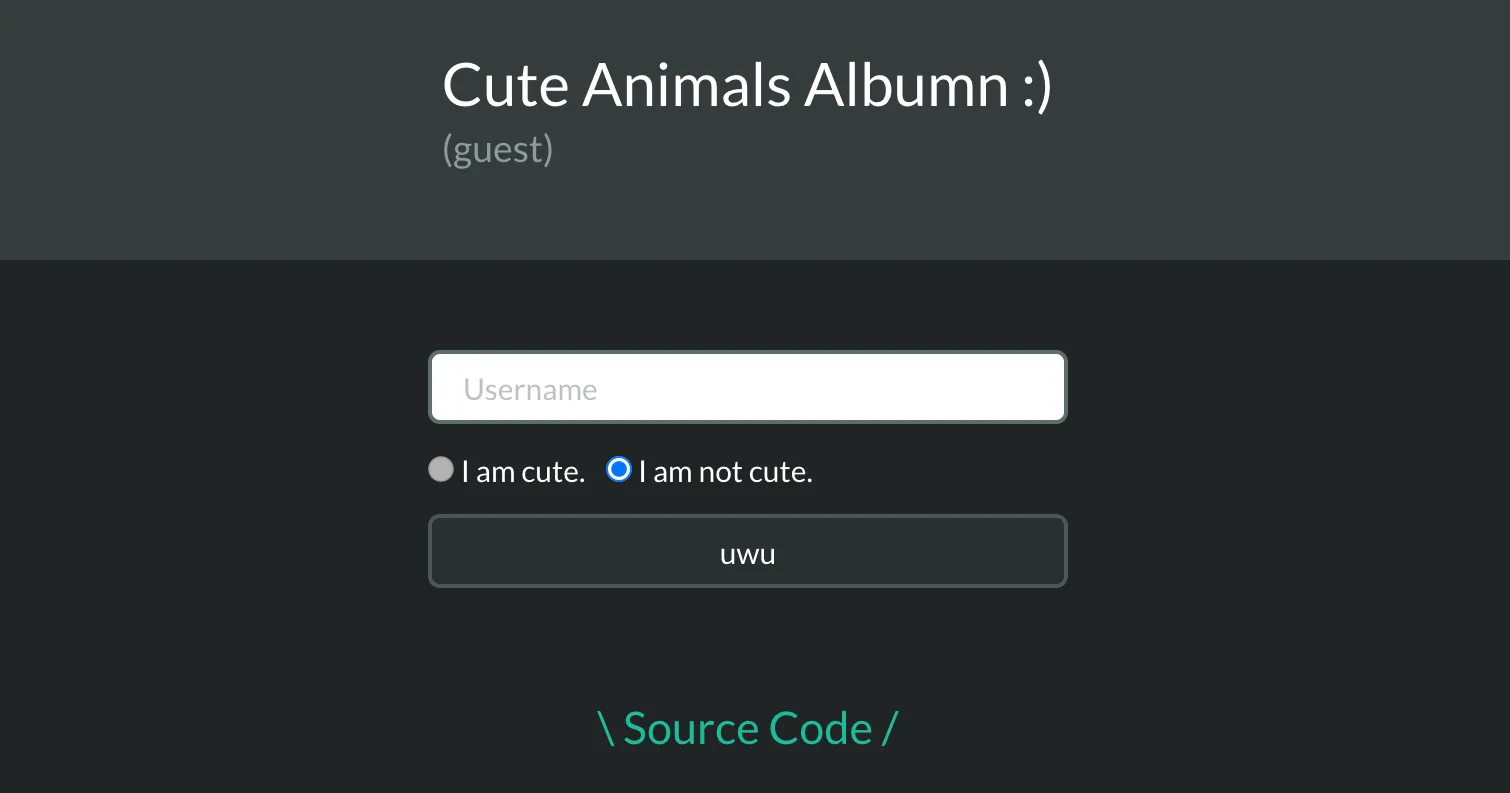This screenshot has width=1510, height=793.
Task: Click the Username input field
Action: point(748,387)
